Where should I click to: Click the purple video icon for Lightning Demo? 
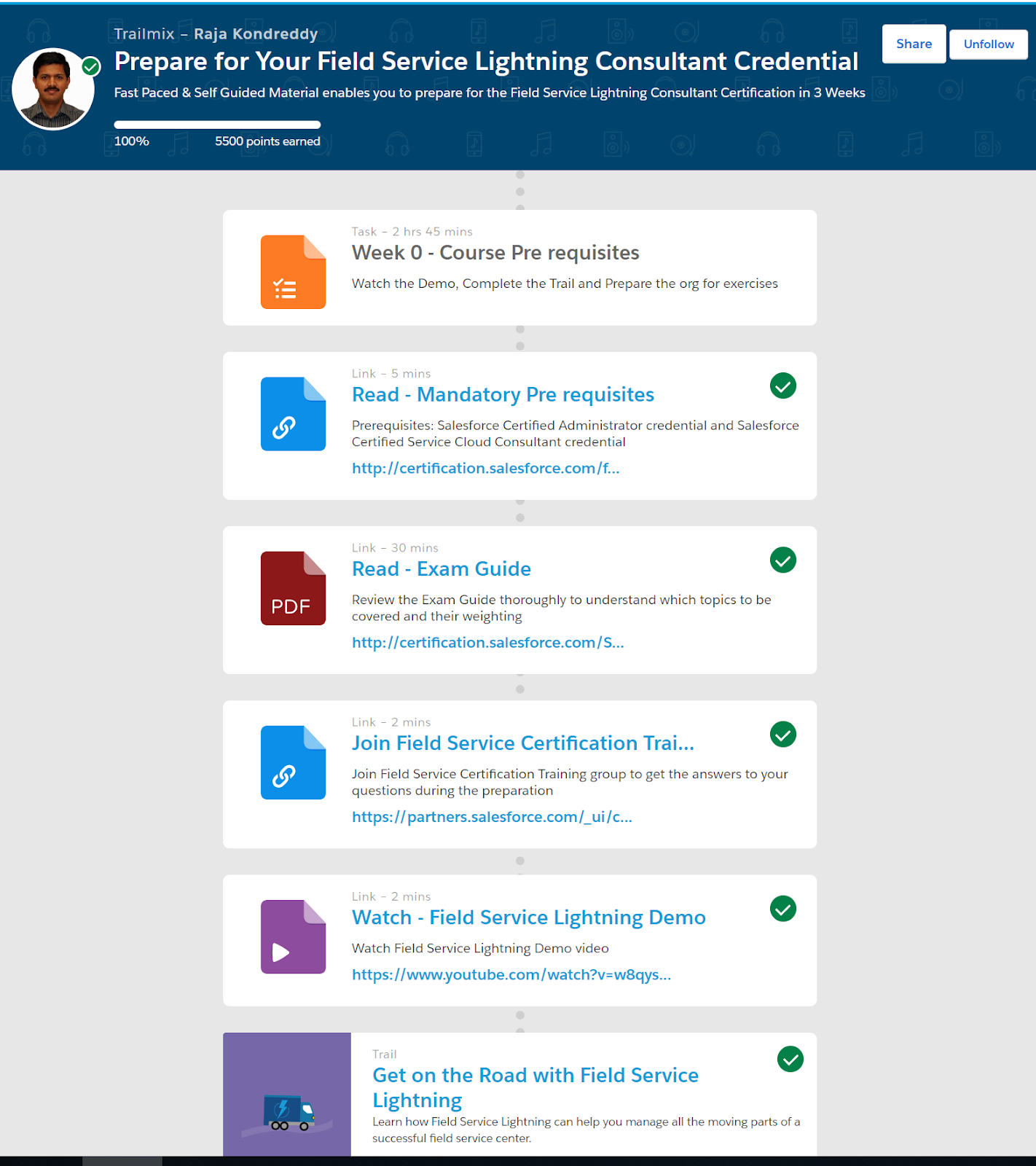point(293,936)
